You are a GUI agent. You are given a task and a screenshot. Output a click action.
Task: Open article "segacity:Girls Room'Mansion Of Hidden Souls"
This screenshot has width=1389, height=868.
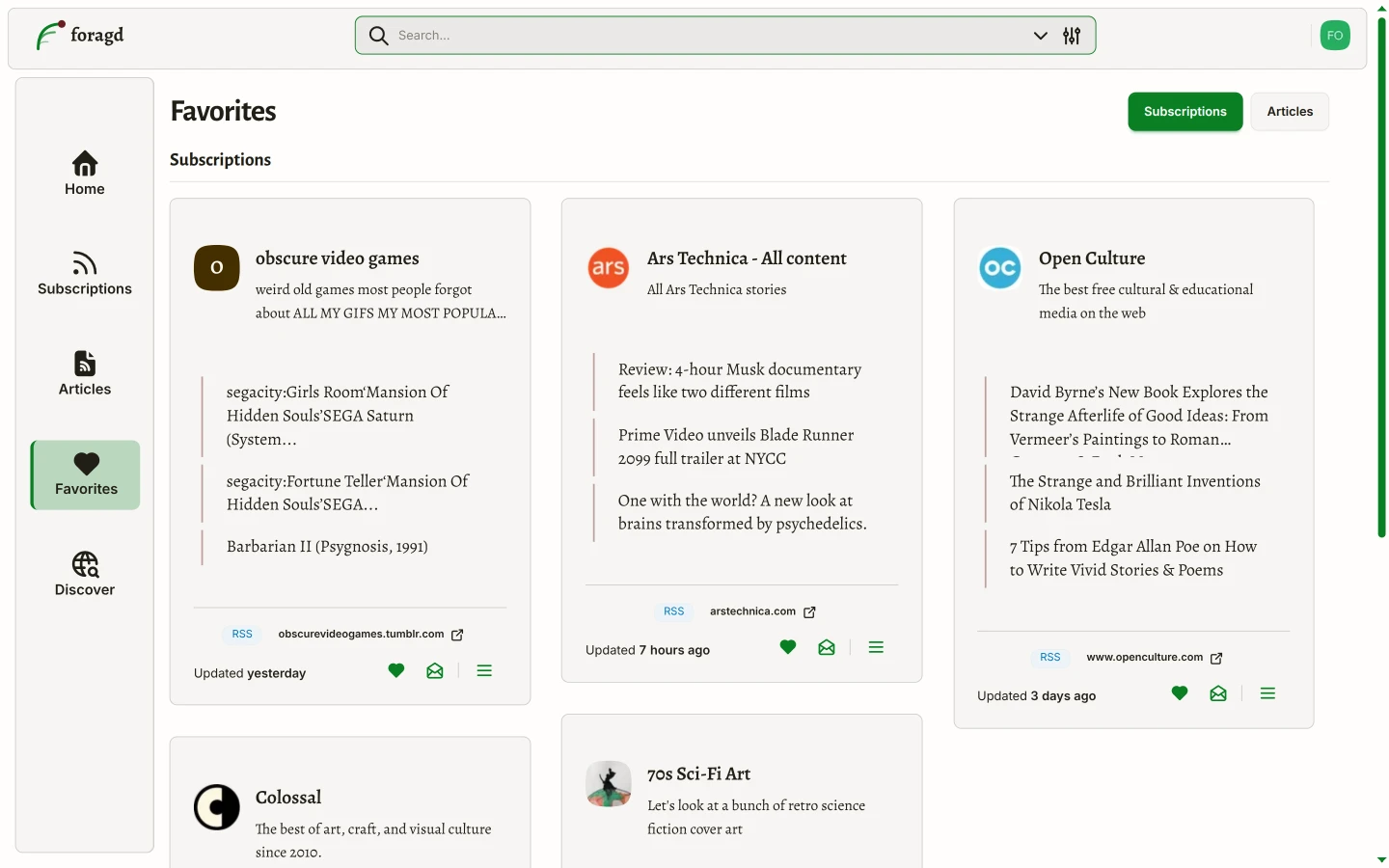(338, 416)
